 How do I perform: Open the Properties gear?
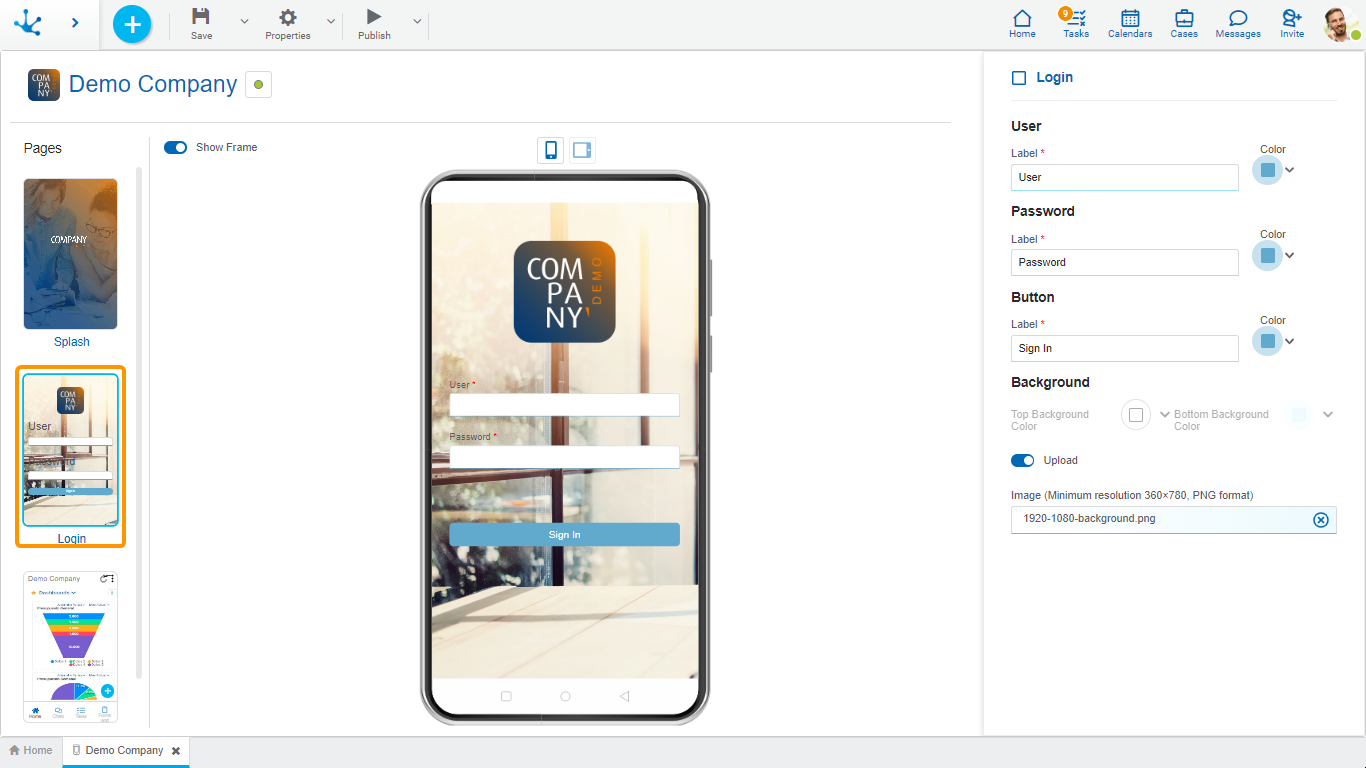288,17
